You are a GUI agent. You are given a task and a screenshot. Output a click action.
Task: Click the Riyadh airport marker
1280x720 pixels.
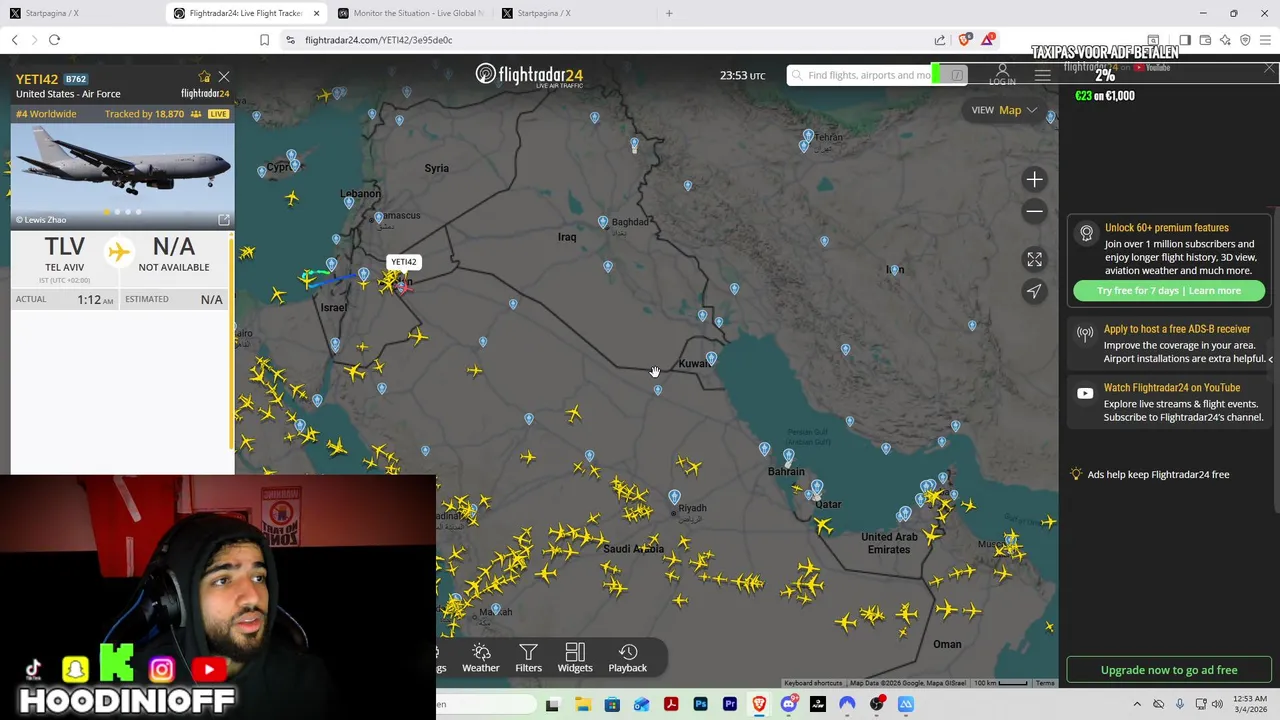(674, 497)
